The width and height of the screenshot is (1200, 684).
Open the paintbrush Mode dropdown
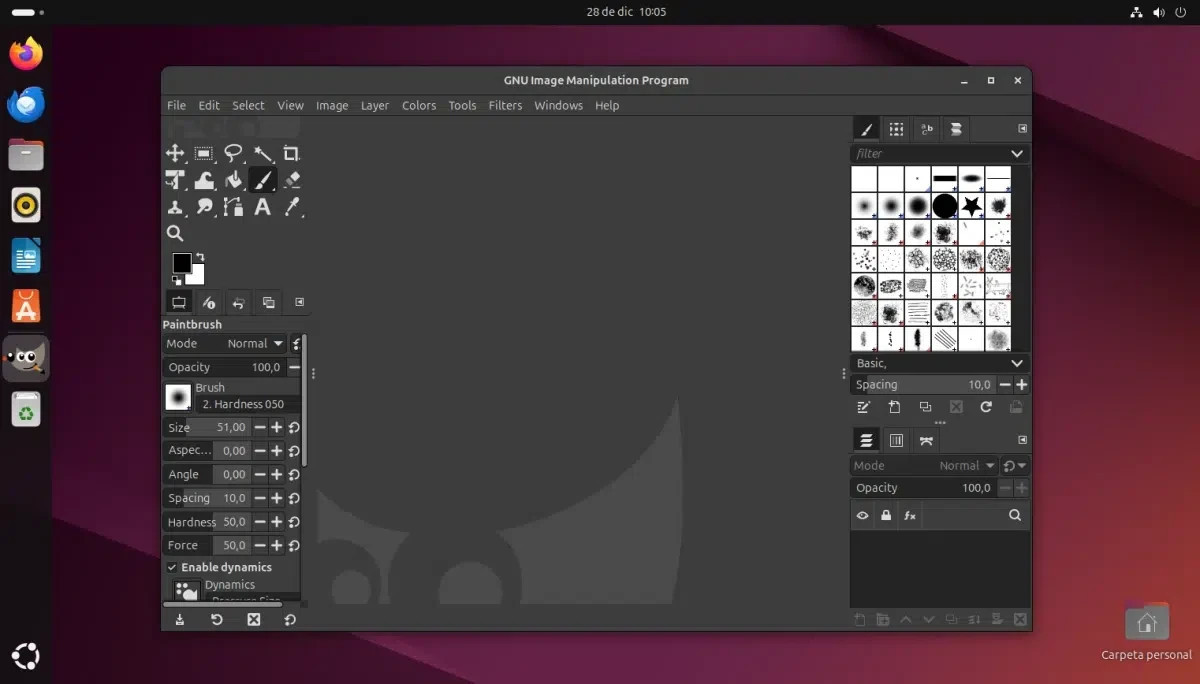(255, 343)
